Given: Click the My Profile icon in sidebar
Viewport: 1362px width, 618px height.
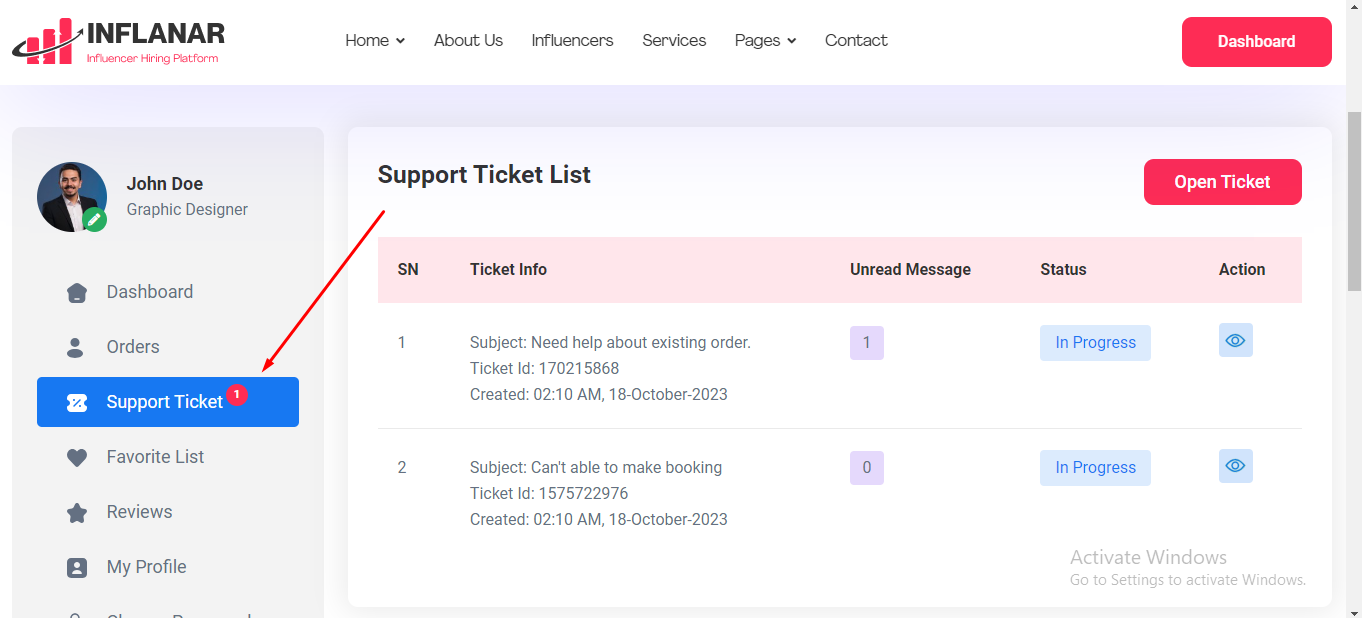Looking at the screenshot, I should click(x=77, y=567).
